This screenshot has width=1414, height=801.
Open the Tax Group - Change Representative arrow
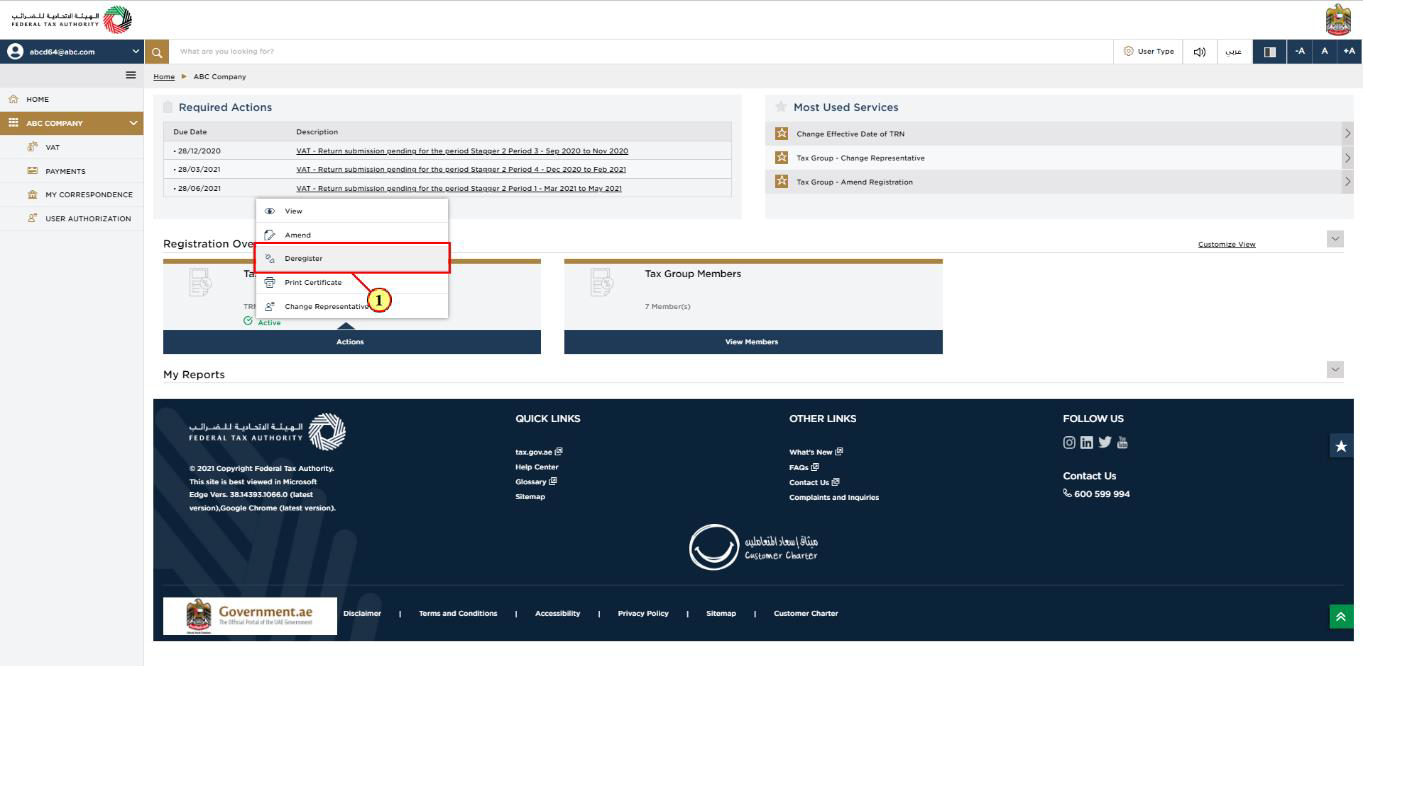click(x=1347, y=157)
